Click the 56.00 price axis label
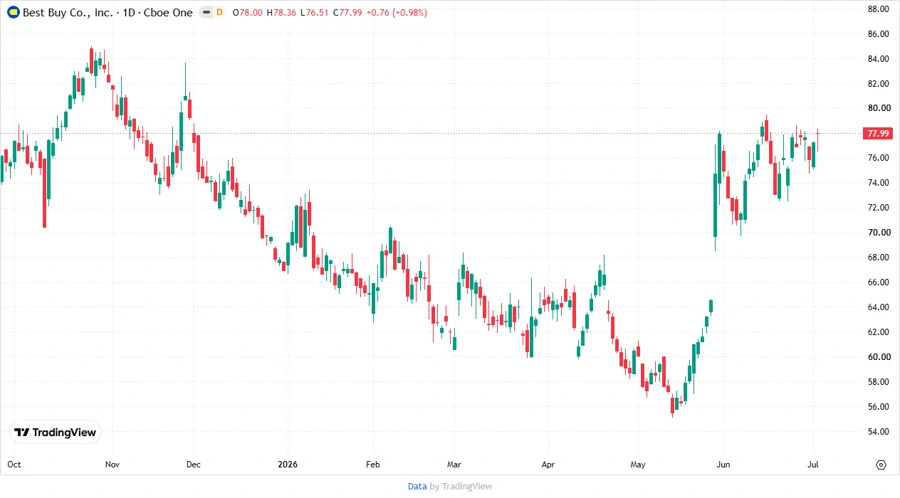Image resolution: width=900 pixels, height=498 pixels. (x=879, y=407)
